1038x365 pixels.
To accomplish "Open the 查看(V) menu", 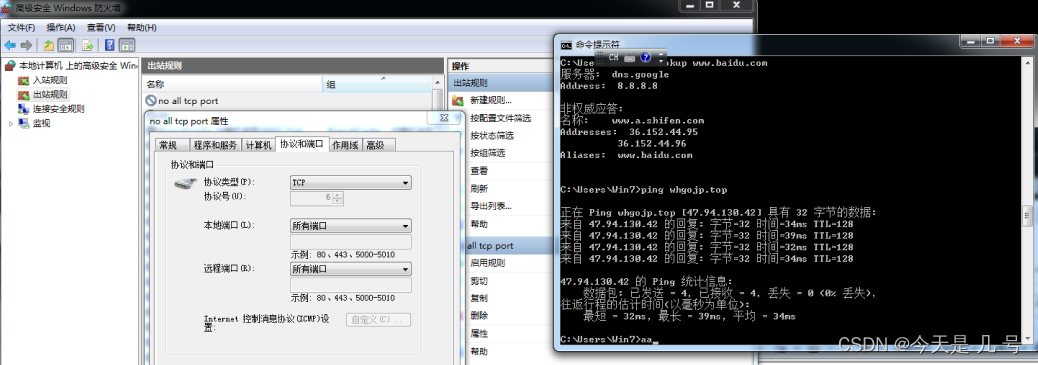I will tap(101, 27).
